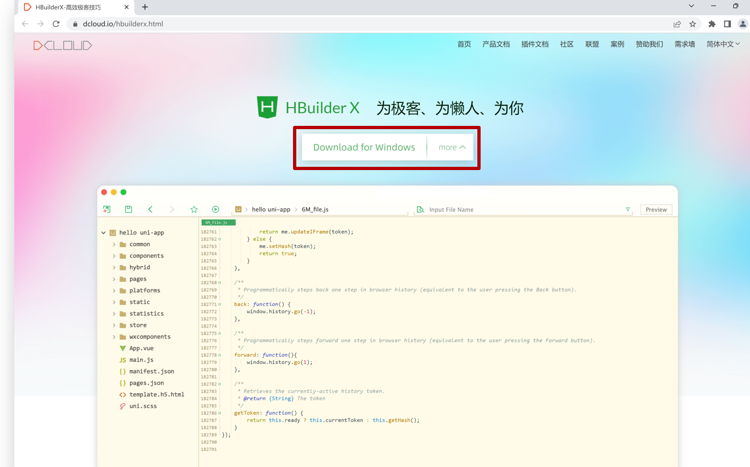Screen dimensions: 750x467
Task: Click the filter funnel icon near Preview
Action: pyautogui.click(x=628, y=210)
